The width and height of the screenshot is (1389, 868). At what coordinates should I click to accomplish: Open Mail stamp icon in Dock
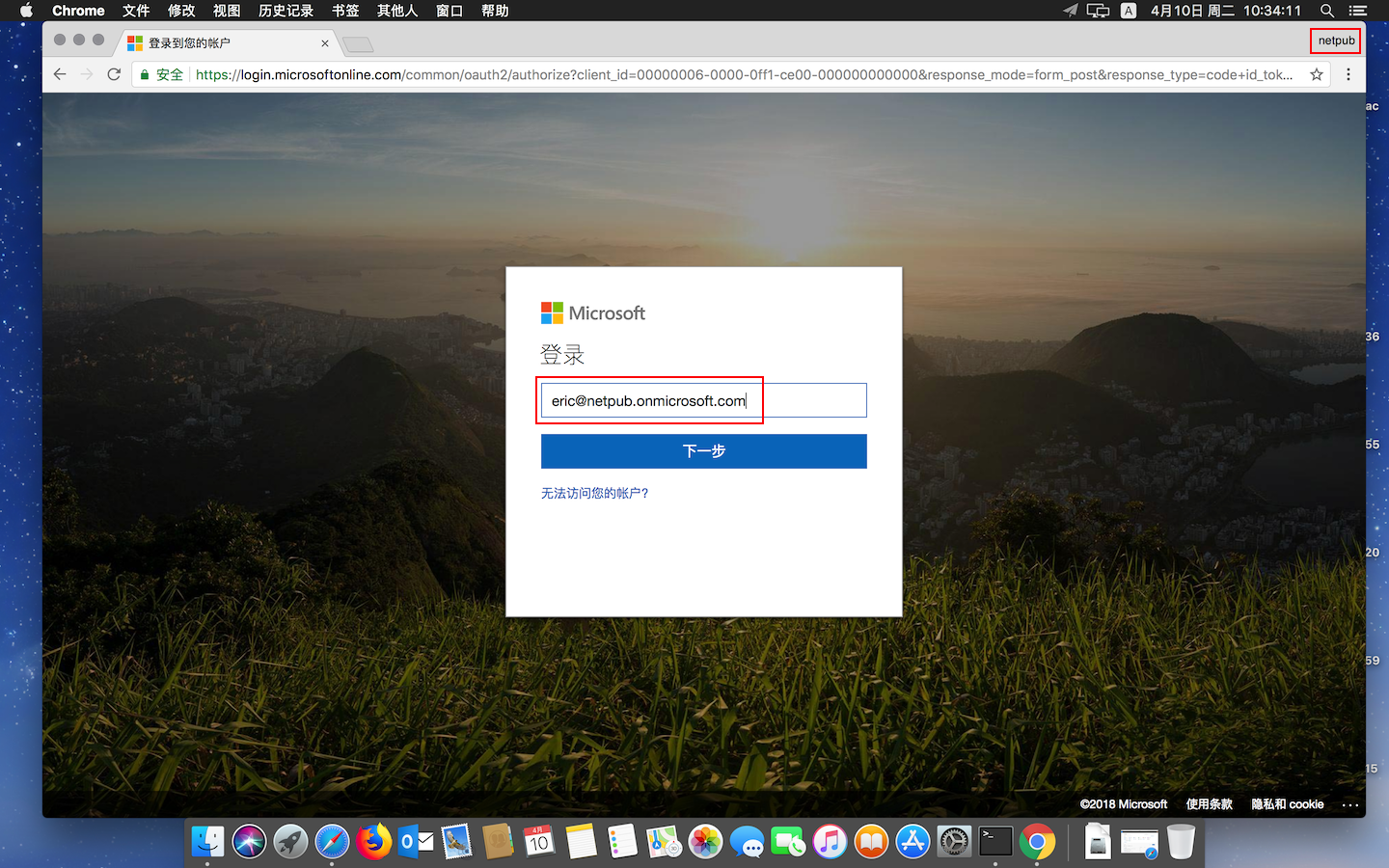457,842
